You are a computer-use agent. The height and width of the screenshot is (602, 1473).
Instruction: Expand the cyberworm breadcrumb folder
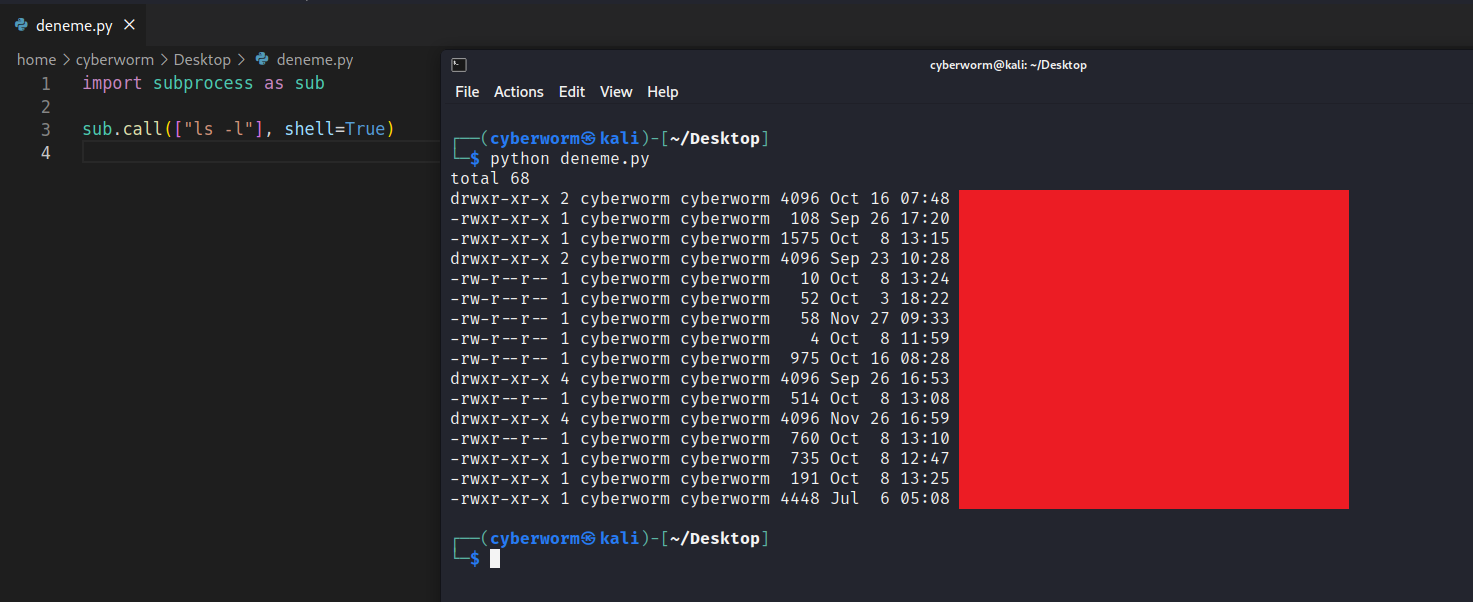[x=114, y=60]
